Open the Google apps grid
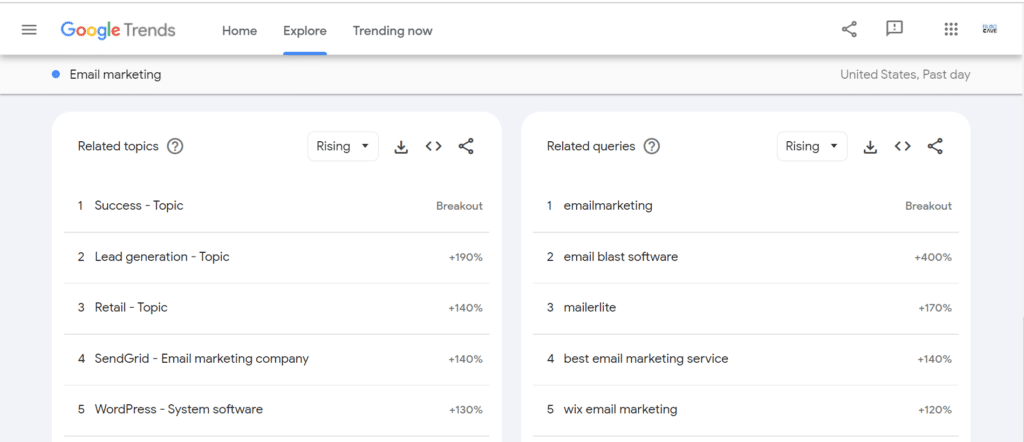 click(951, 29)
